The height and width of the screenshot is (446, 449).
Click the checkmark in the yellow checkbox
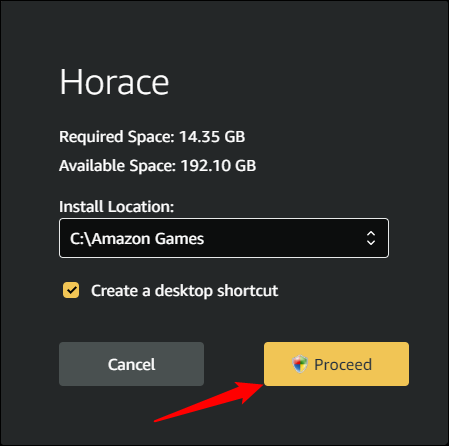71,290
